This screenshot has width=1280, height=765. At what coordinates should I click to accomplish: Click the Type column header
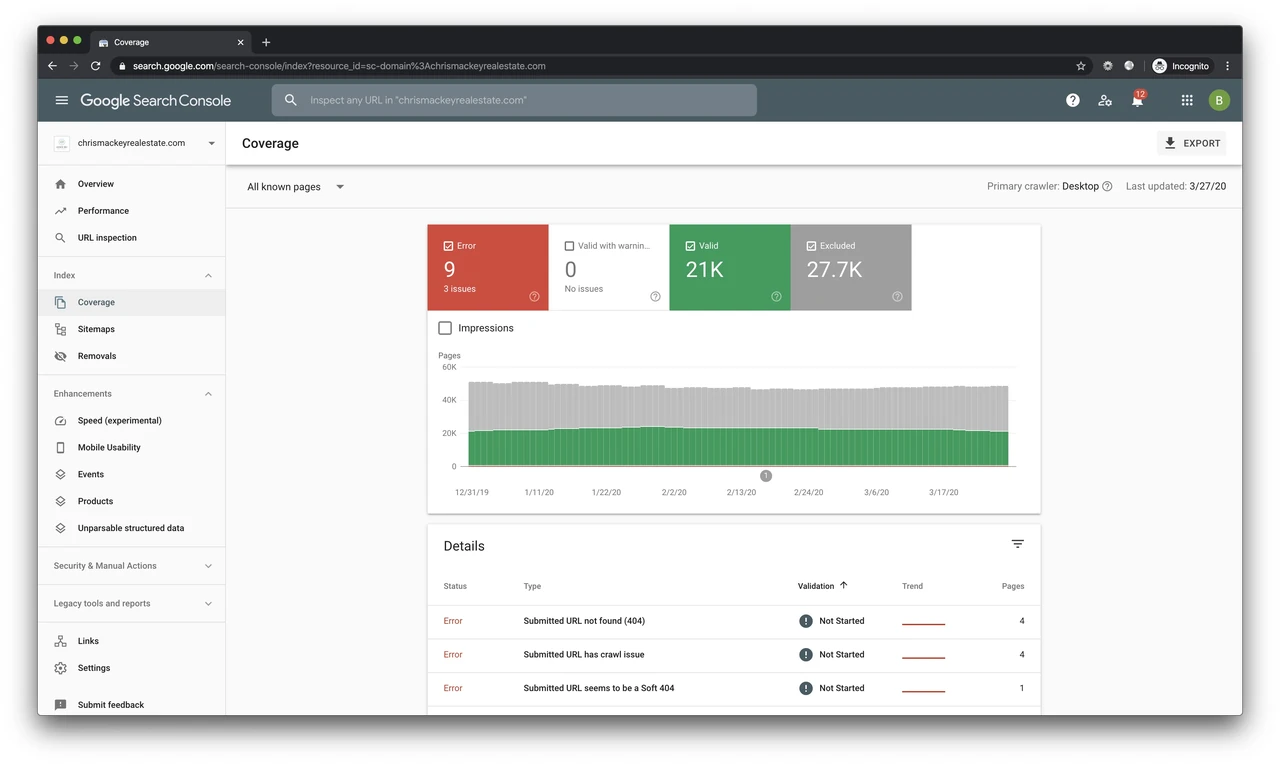pos(532,586)
